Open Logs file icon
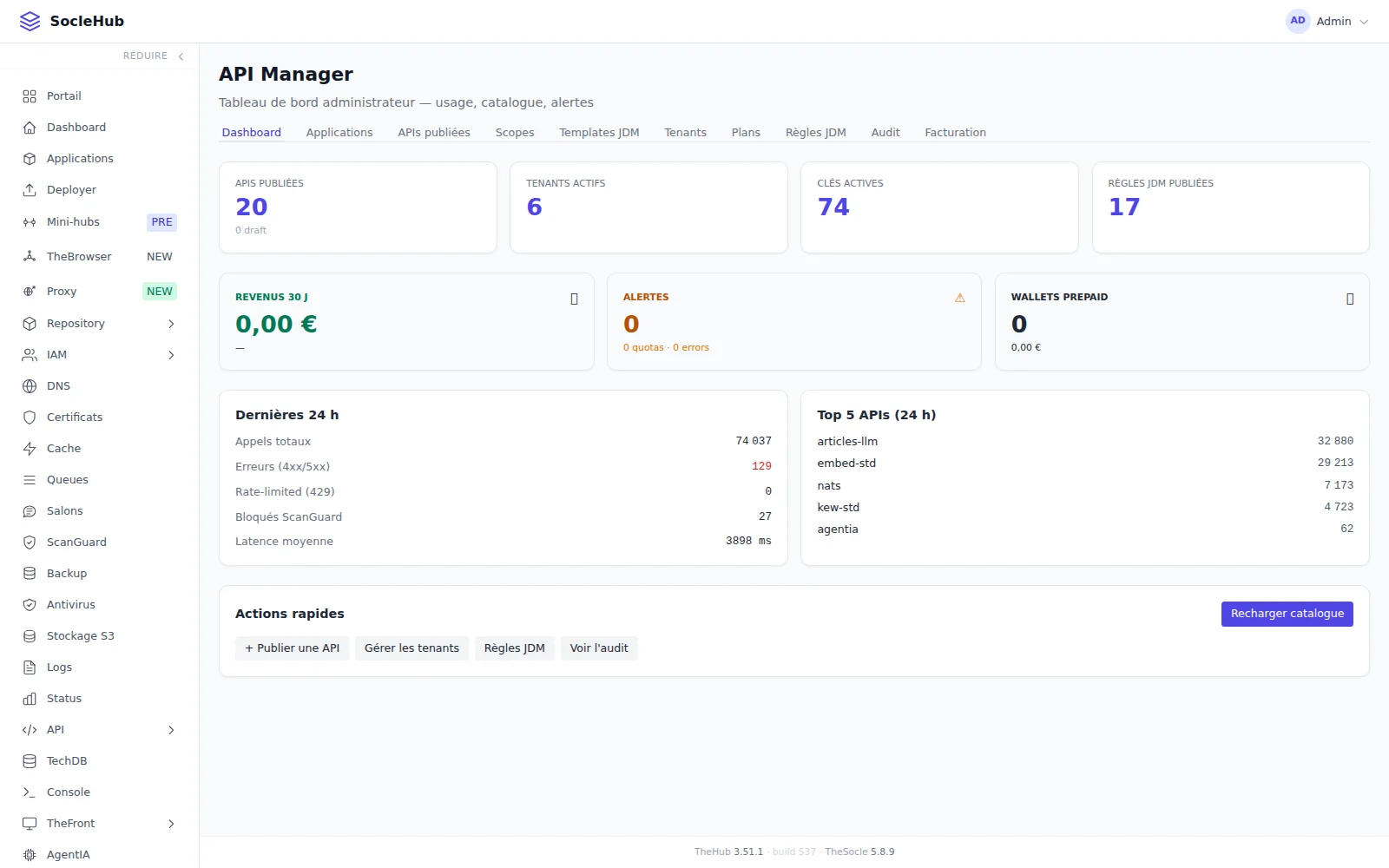Image resolution: width=1389 pixels, height=868 pixels. point(30,667)
